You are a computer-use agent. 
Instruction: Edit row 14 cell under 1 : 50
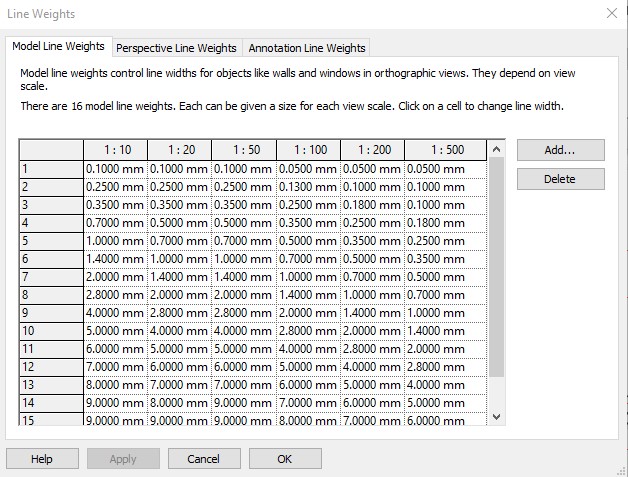click(x=244, y=403)
